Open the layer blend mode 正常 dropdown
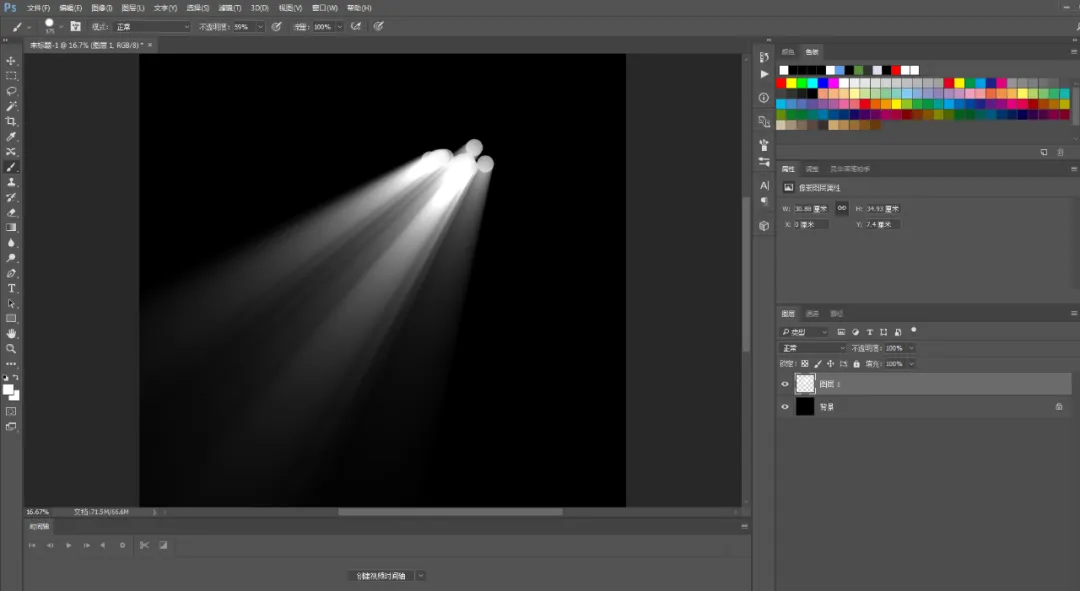The width and height of the screenshot is (1080, 591). pyautogui.click(x=813, y=348)
